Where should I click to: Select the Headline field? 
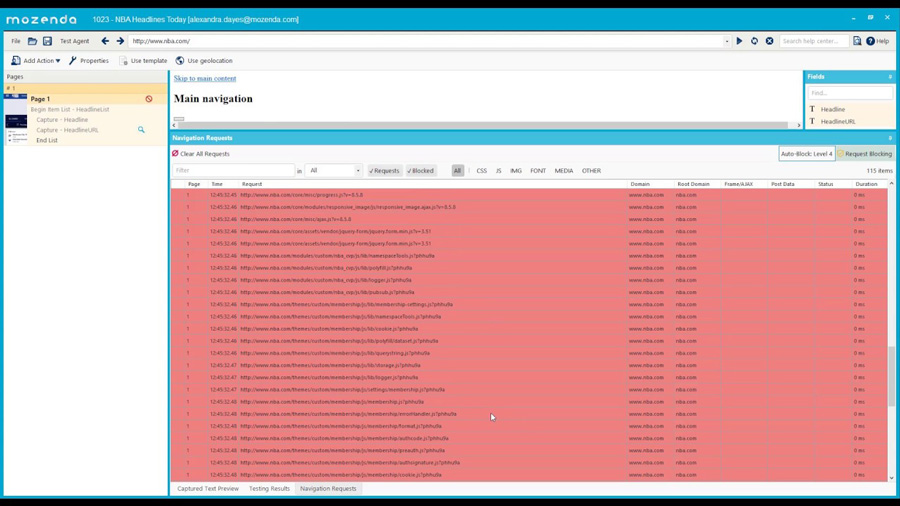(x=832, y=109)
